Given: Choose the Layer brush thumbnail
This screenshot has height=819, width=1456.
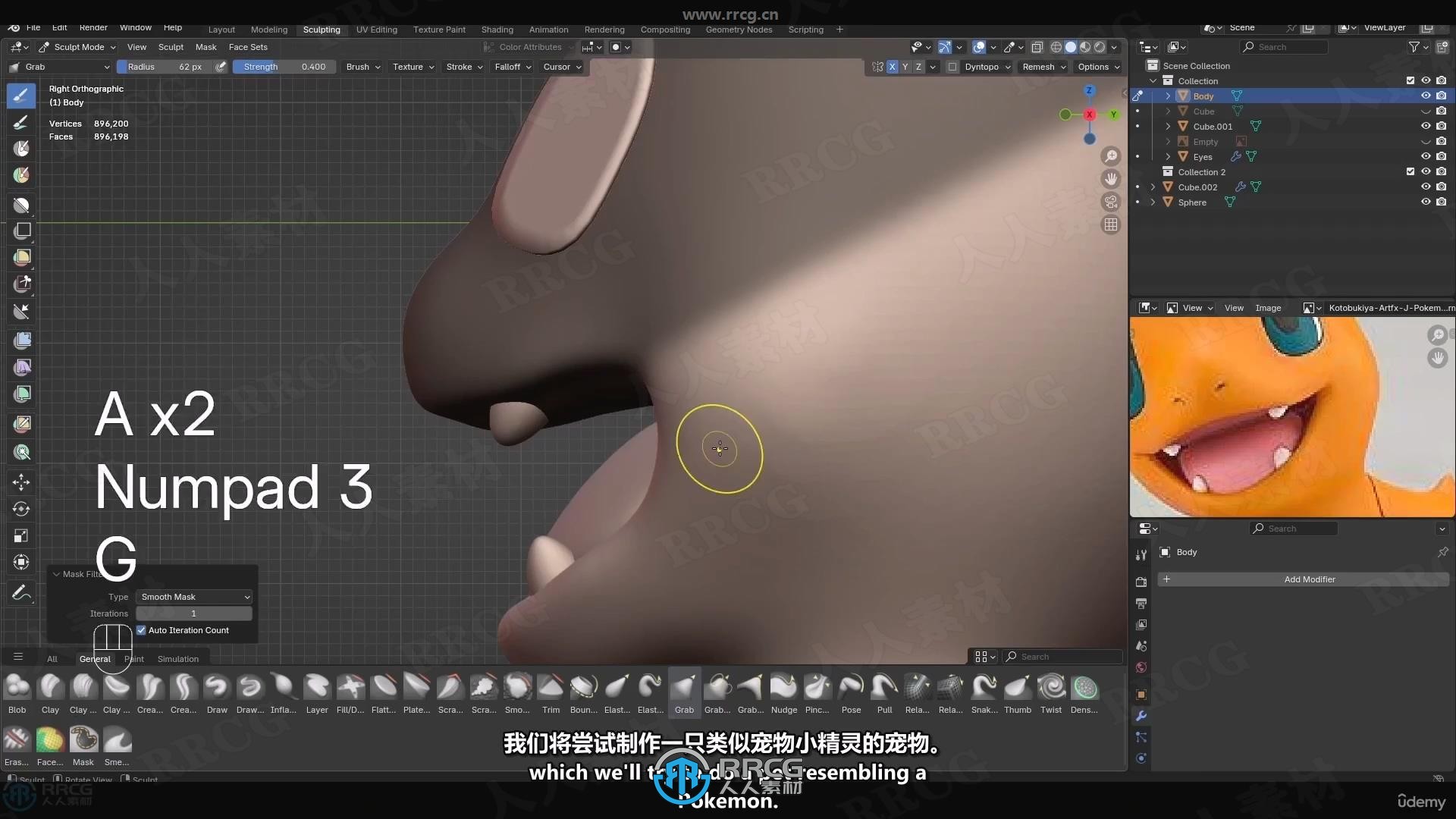Looking at the screenshot, I should point(317,694).
